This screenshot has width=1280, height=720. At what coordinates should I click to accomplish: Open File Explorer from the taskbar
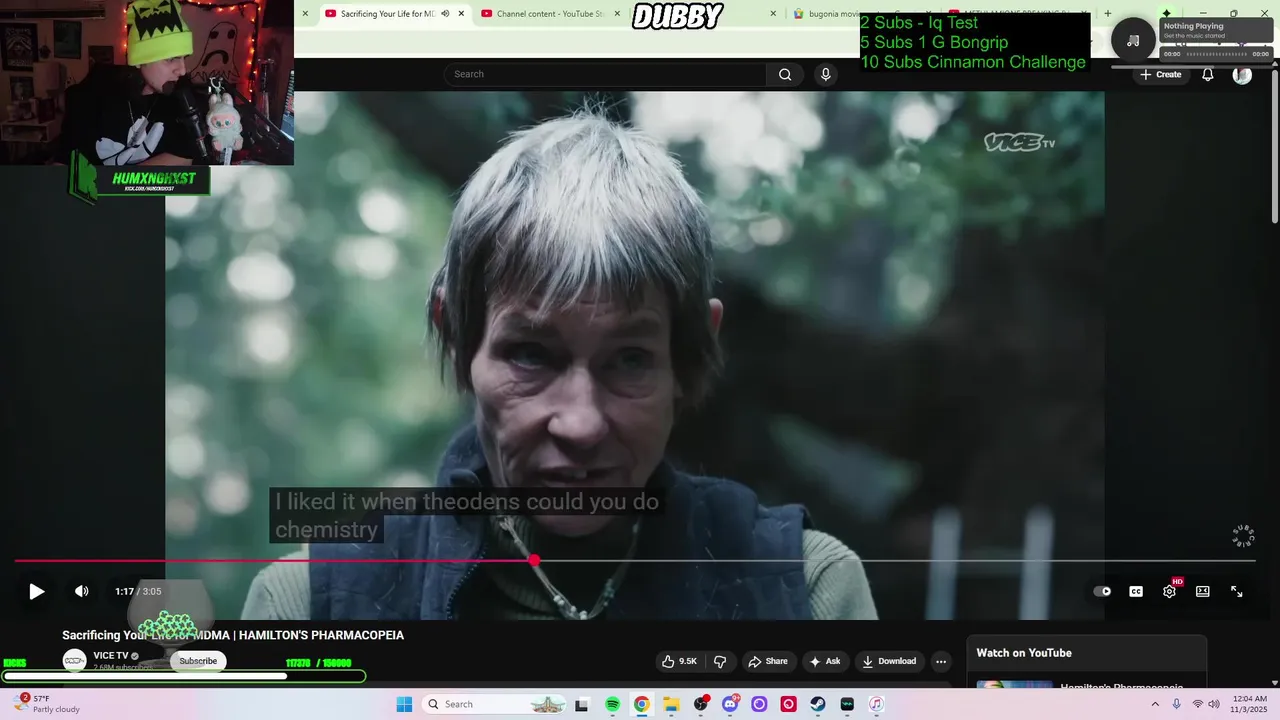coord(671,704)
